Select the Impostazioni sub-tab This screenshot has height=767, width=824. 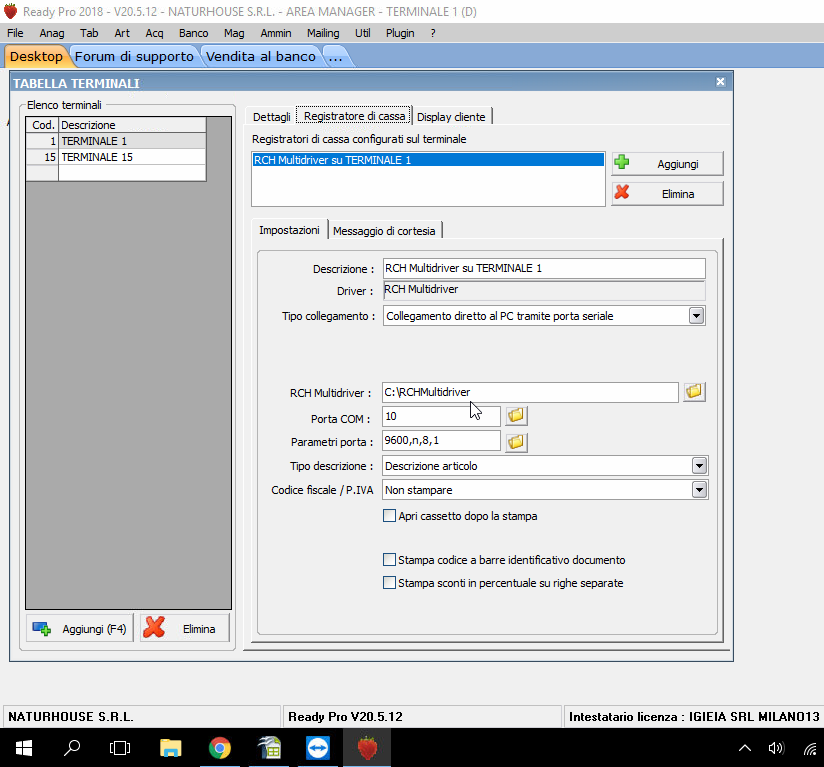point(290,230)
